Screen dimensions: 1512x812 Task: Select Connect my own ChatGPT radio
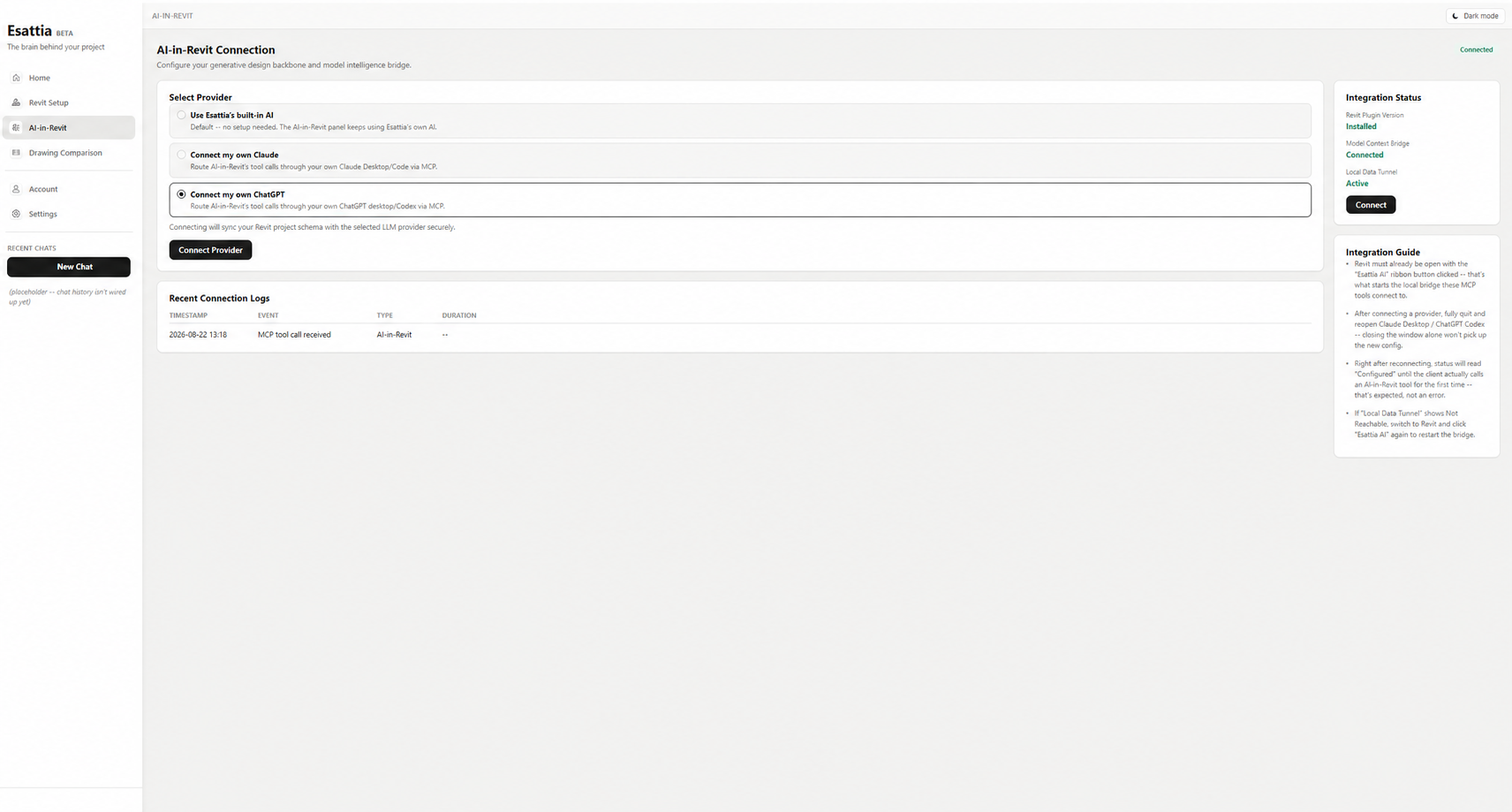click(181, 194)
